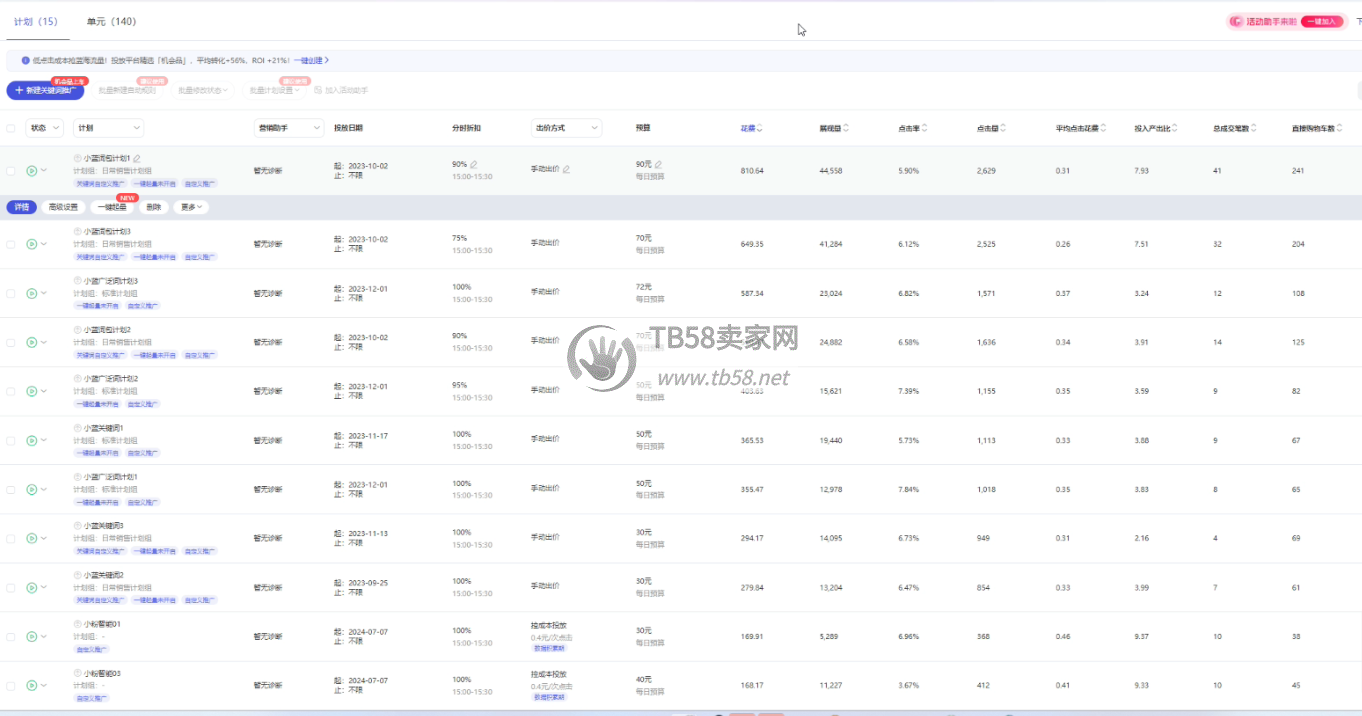1362x716 pixels.
Task: Click green status icon for 小蓝关键词3 row
Action: [x=32, y=538]
